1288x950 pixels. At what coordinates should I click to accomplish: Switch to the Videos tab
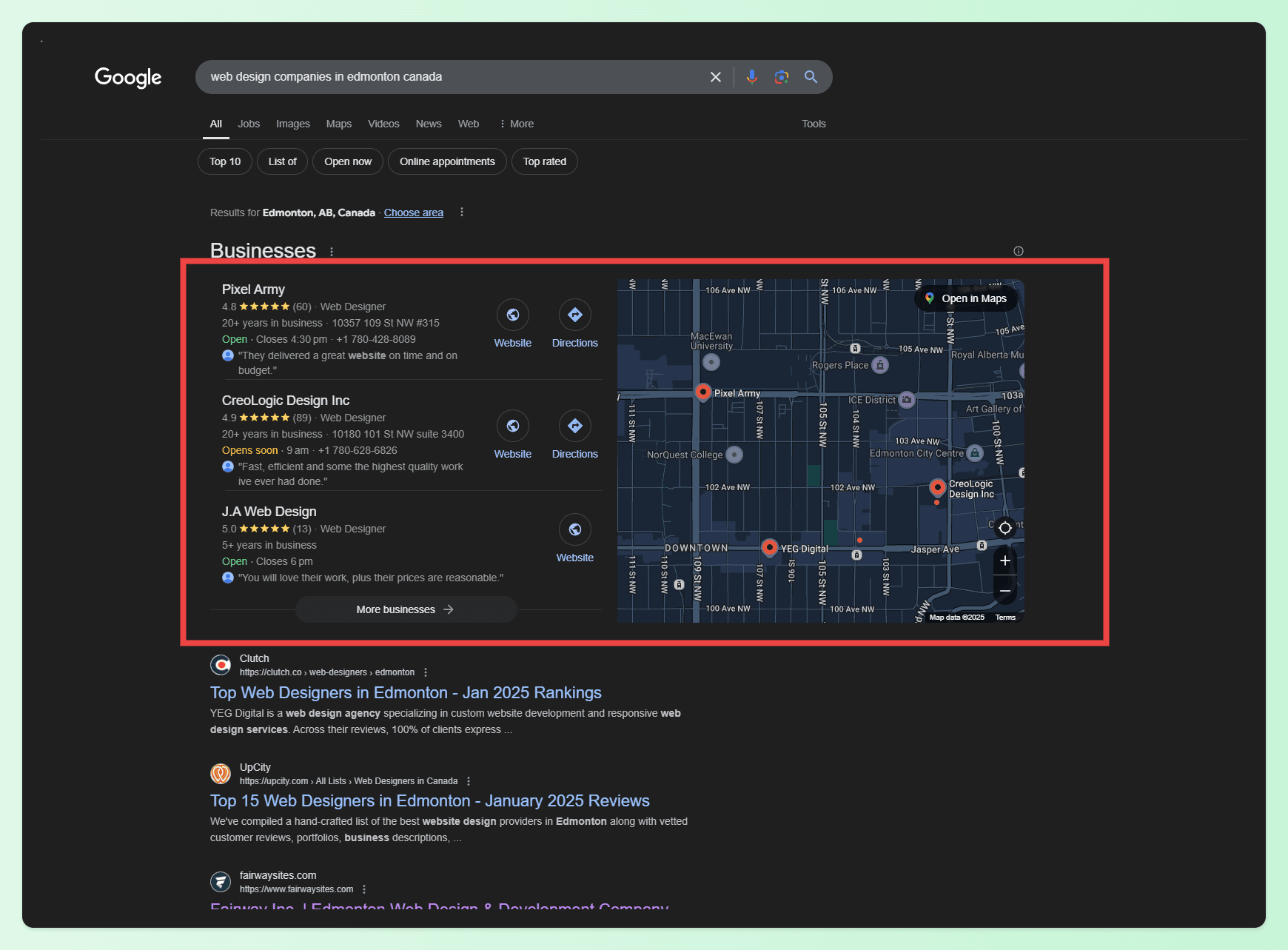click(383, 124)
